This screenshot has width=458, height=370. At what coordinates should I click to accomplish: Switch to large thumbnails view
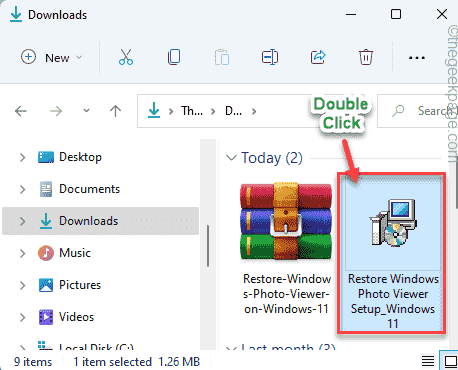pyautogui.click(x=450, y=361)
